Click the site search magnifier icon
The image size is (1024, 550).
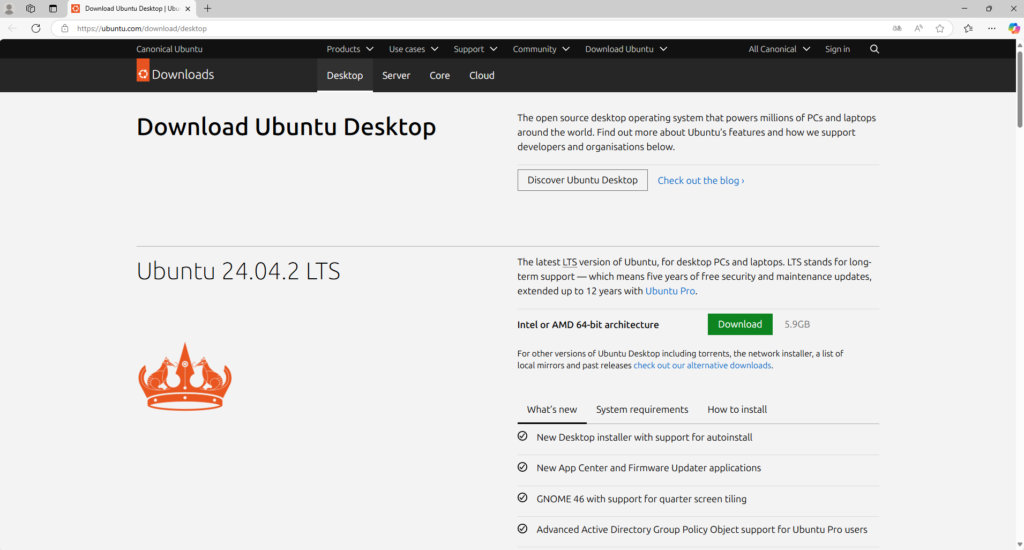pyautogui.click(x=874, y=49)
